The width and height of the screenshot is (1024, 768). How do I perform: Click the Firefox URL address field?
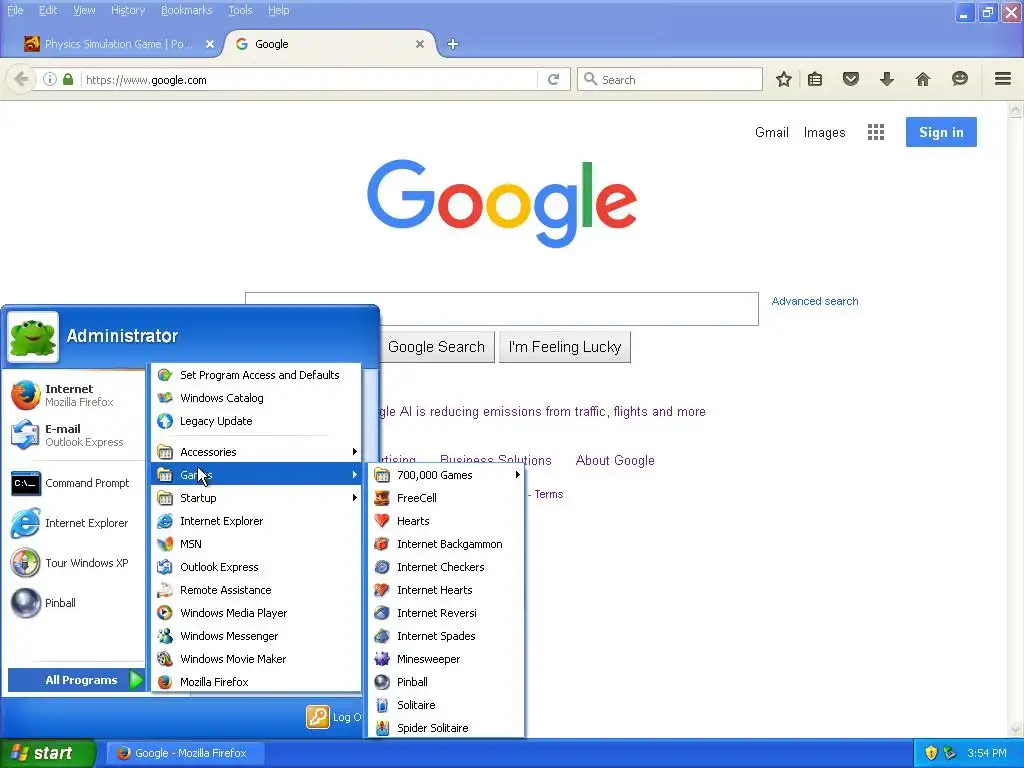pyautogui.click(x=307, y=80)
